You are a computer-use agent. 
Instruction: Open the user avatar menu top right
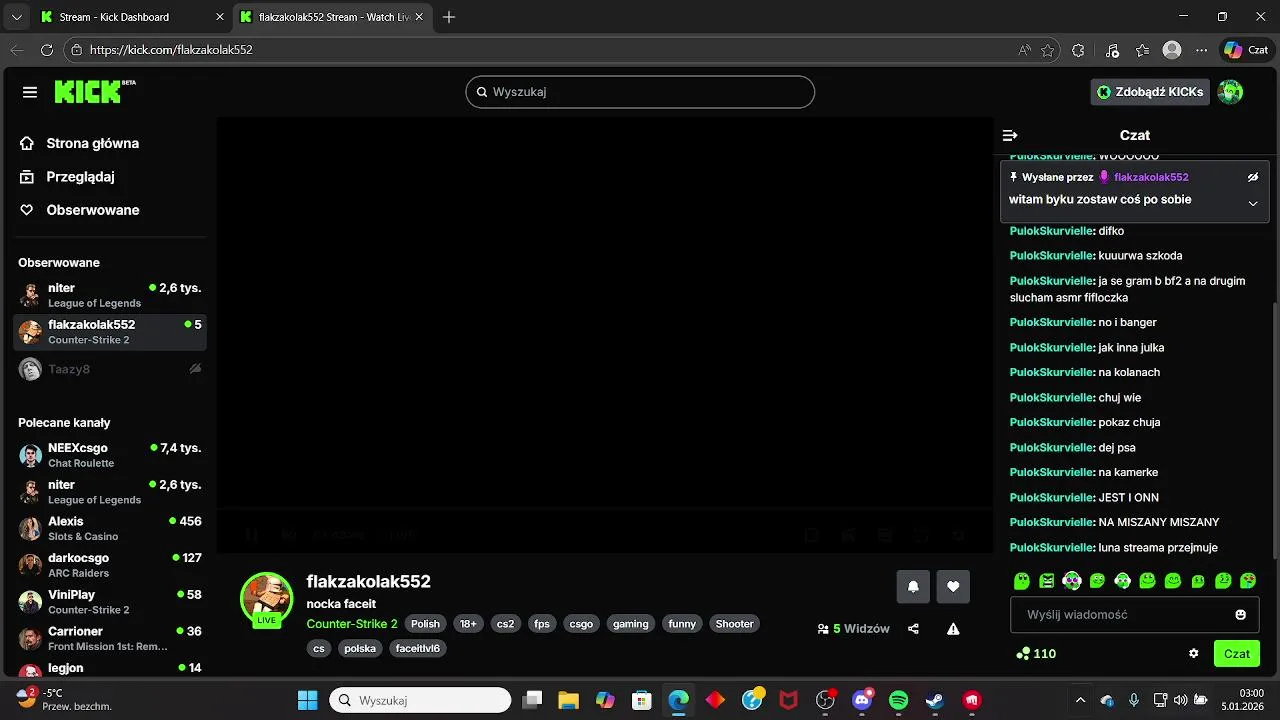click(x=1230, y=92)
